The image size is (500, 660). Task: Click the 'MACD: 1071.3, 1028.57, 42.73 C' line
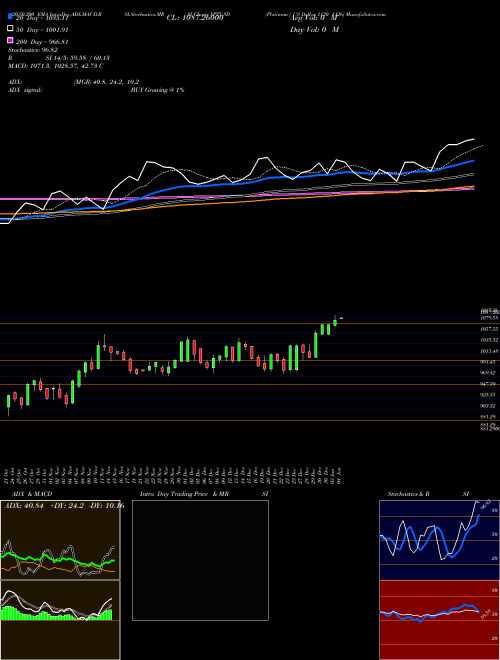pyautogui.click(x=56, y=66)
